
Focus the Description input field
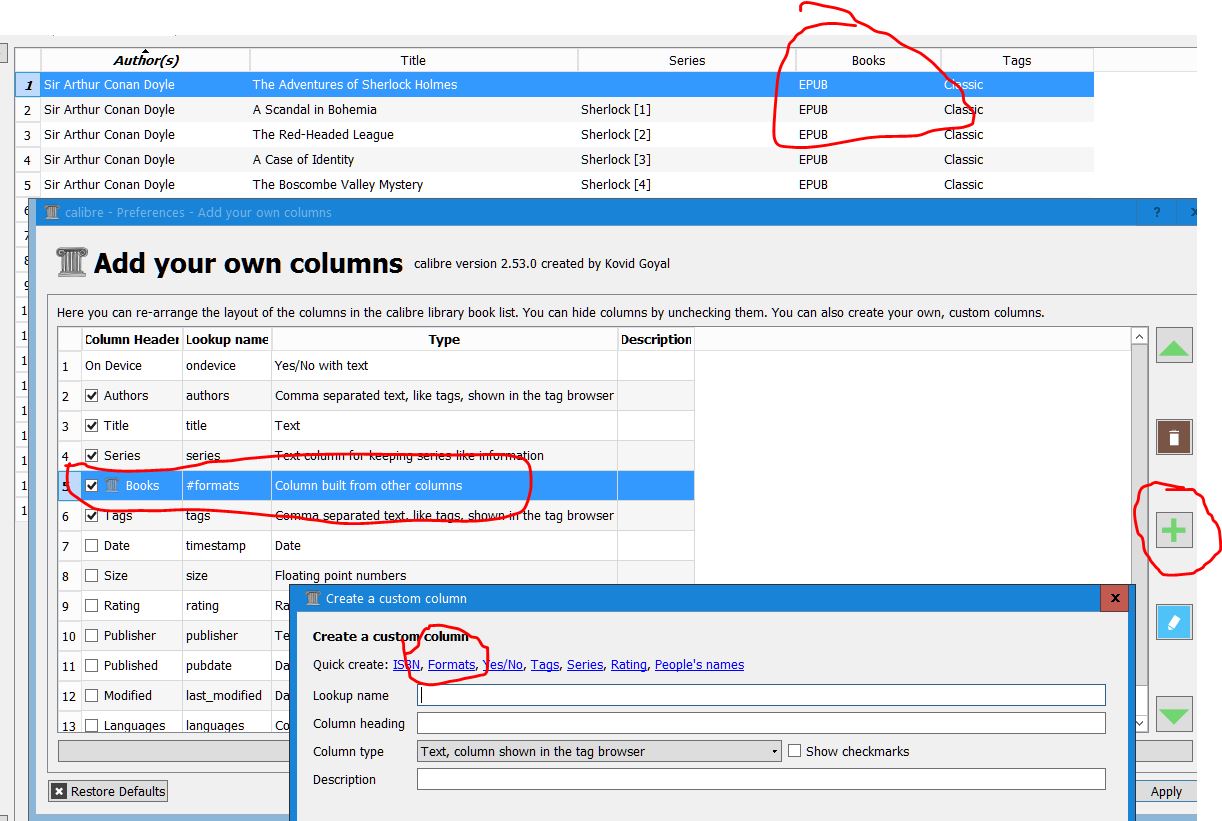(x=761, y=779)
